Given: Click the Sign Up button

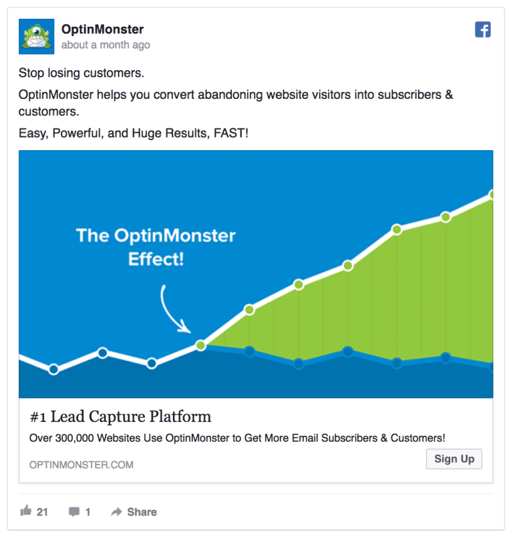Looking at the screenshot, I should tap(454, 459).
